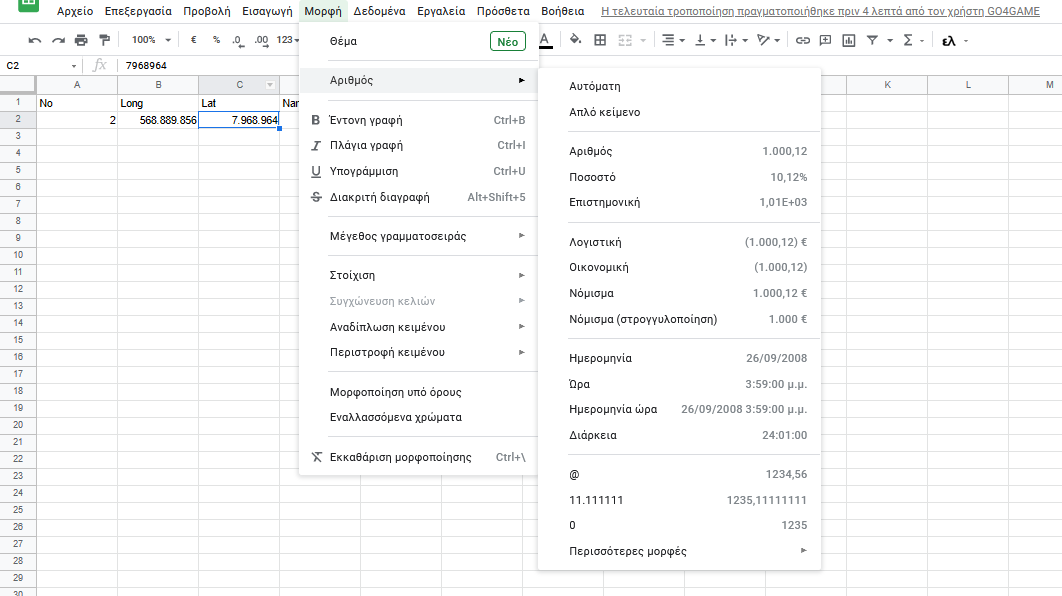Open the 100% zoom dropdown
The width and height of the screenshot is (1062, 596).
coord(151,40)
